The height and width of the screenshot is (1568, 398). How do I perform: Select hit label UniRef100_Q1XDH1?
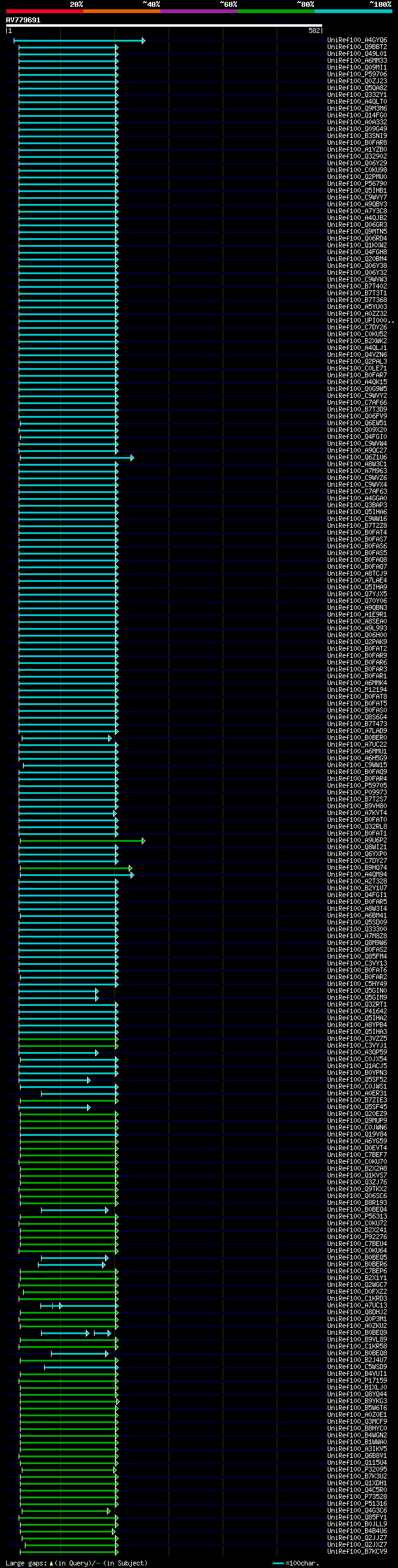click(357, 1483)
